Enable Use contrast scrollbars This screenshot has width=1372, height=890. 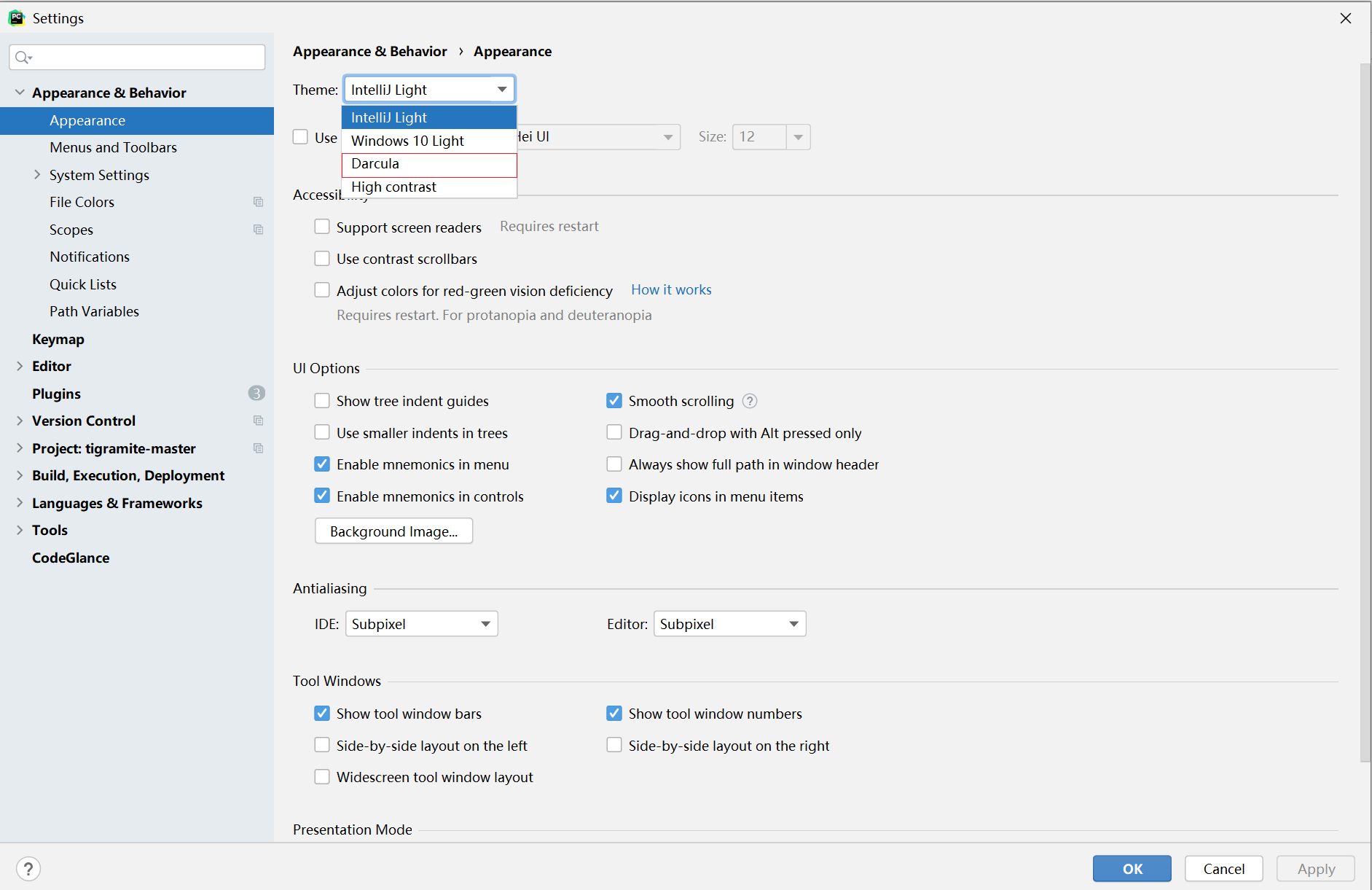tap(322, 259)
